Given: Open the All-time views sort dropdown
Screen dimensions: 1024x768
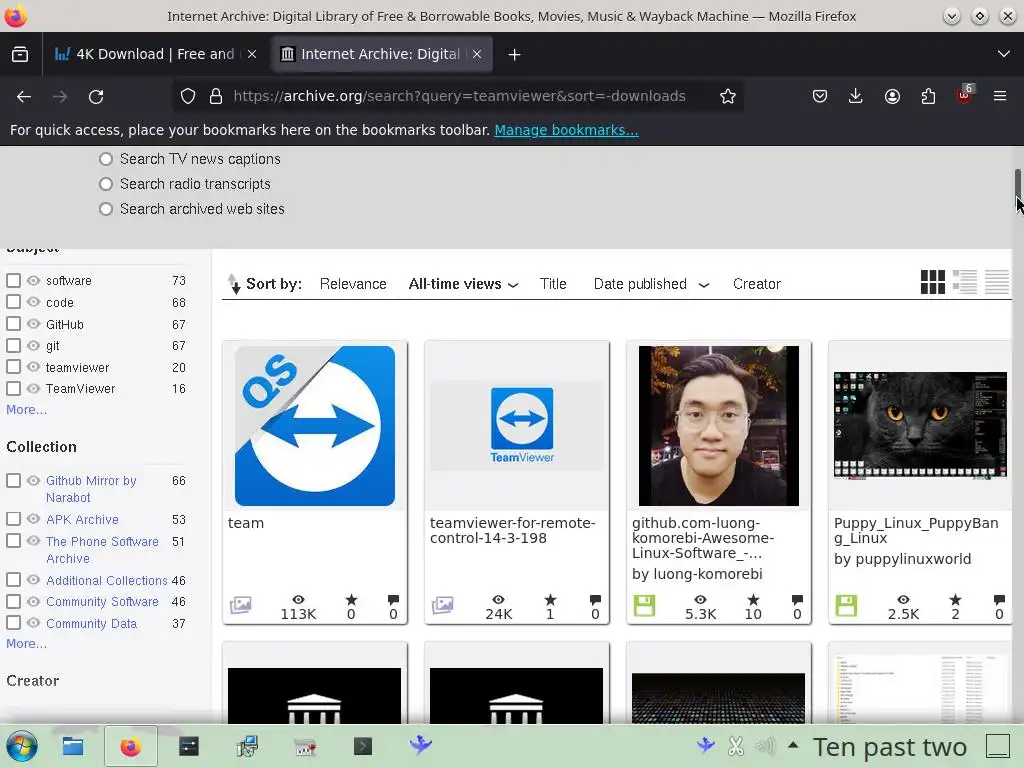Looking at the screenshot, I should (x=463, y=284).
